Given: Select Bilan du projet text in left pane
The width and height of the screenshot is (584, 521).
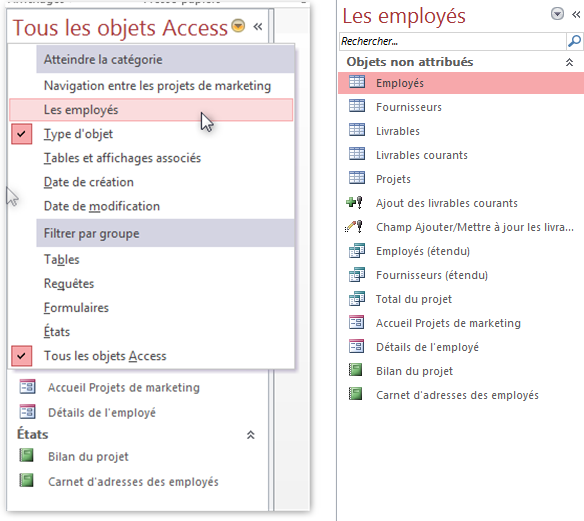Looking at the screenshot, I should point(88,457).
